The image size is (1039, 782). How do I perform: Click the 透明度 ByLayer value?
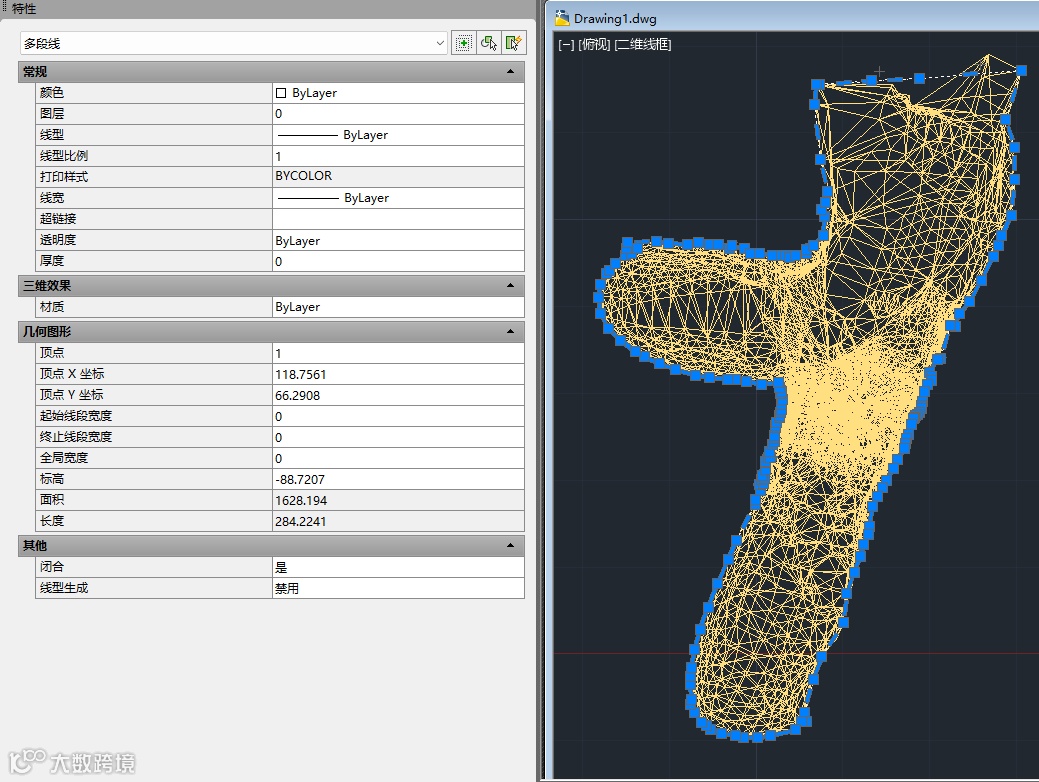tap(398, 240)
